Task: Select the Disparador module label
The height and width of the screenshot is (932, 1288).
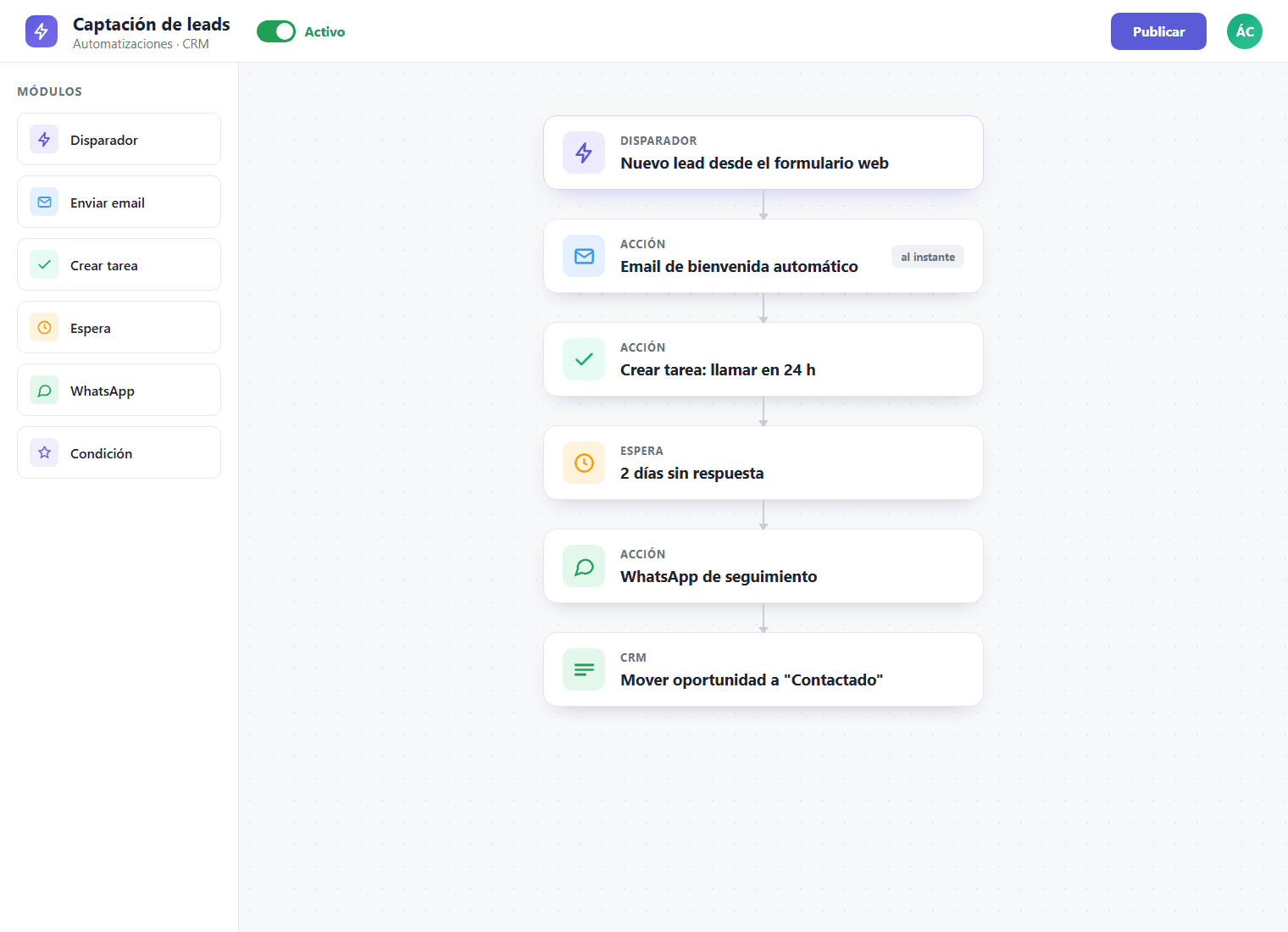Action: click(x=104, y=141)
